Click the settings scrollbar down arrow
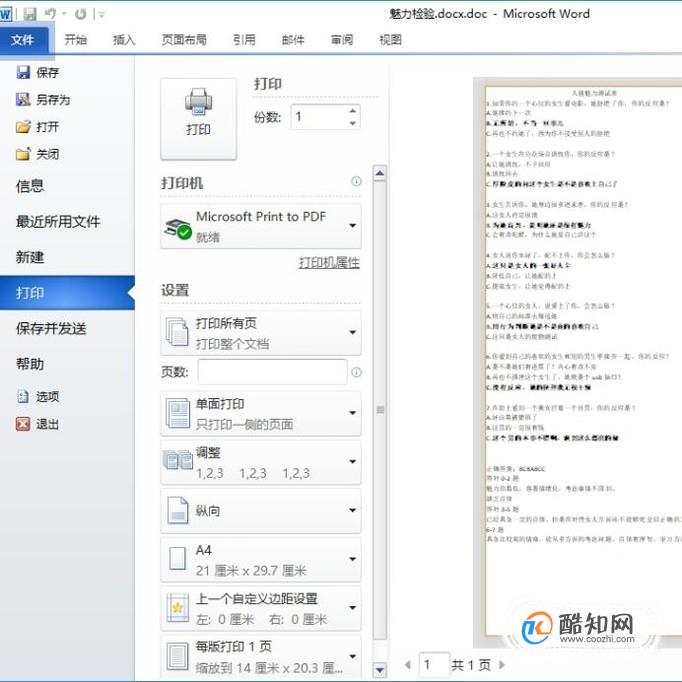This screenshot has width=682, height=682. pyautogui.click(x=380, y=670)
